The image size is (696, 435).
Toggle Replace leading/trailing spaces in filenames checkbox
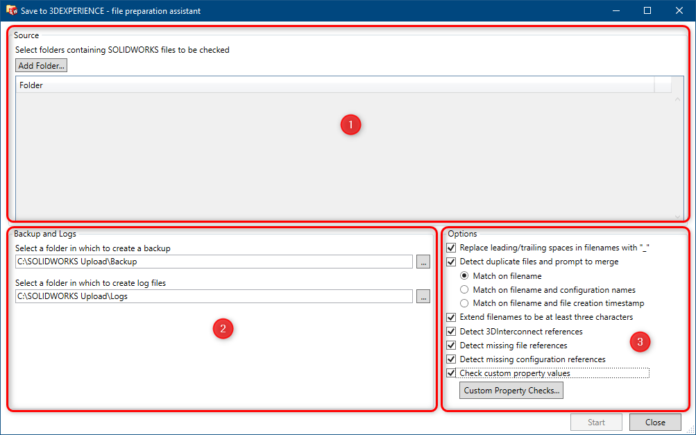click(451, 248)
